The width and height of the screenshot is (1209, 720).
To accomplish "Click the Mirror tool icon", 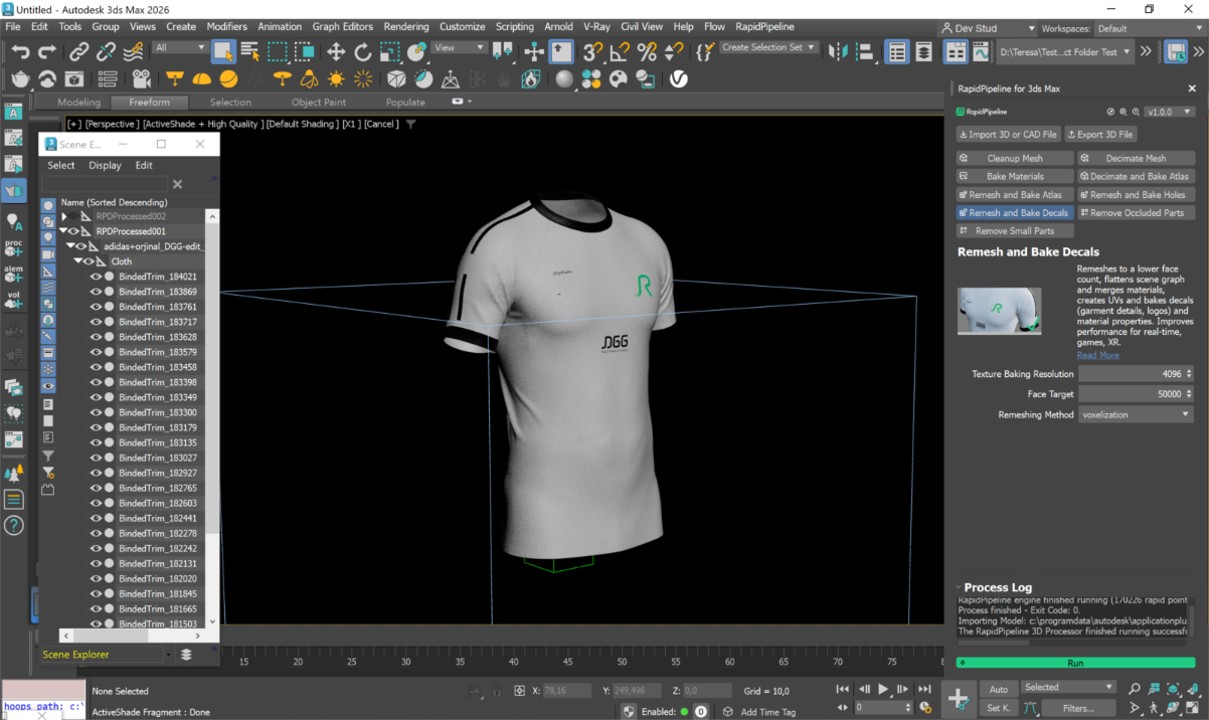I will pyautogui.click(x=838, y=51).
